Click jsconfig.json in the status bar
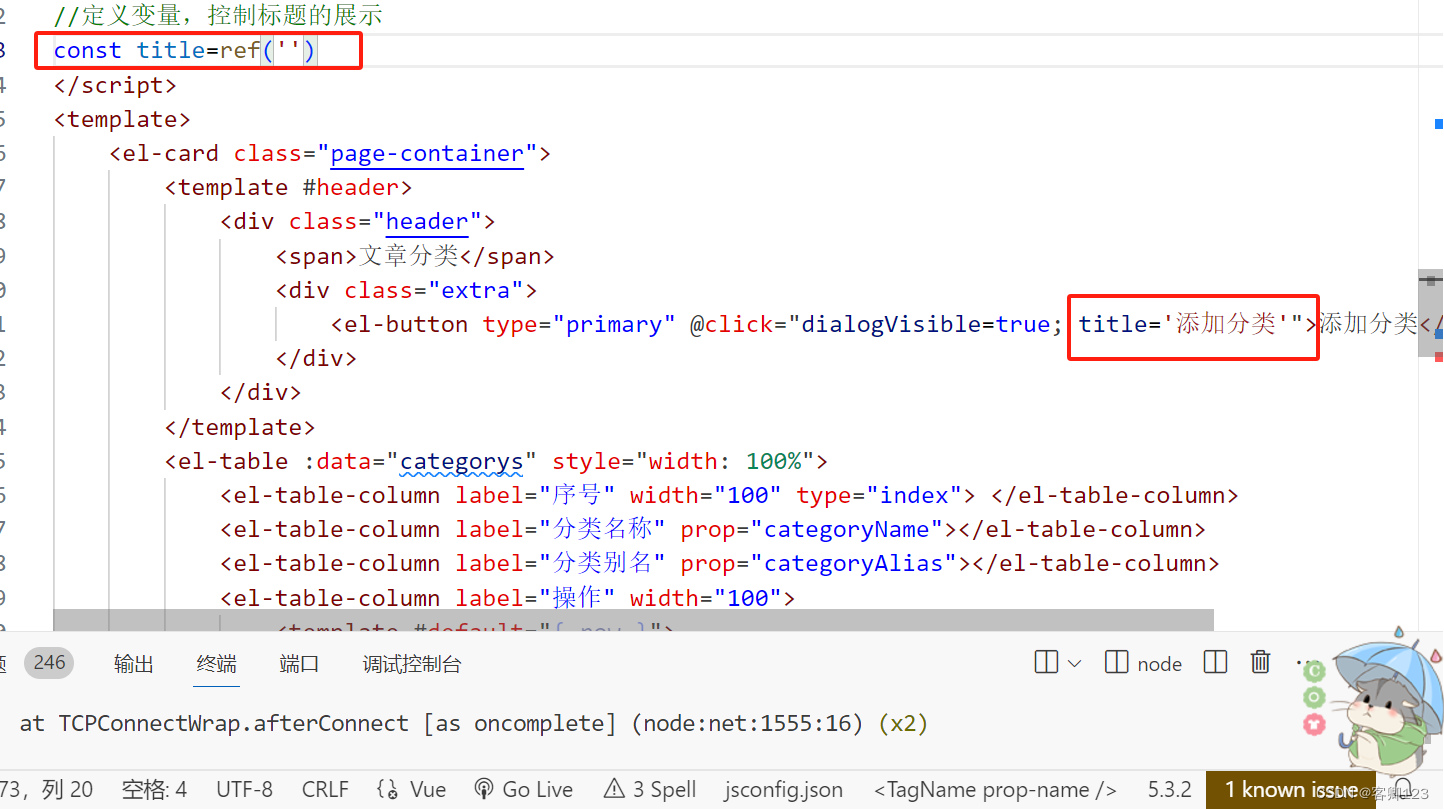1444x810 pixels. coord(784,789)
